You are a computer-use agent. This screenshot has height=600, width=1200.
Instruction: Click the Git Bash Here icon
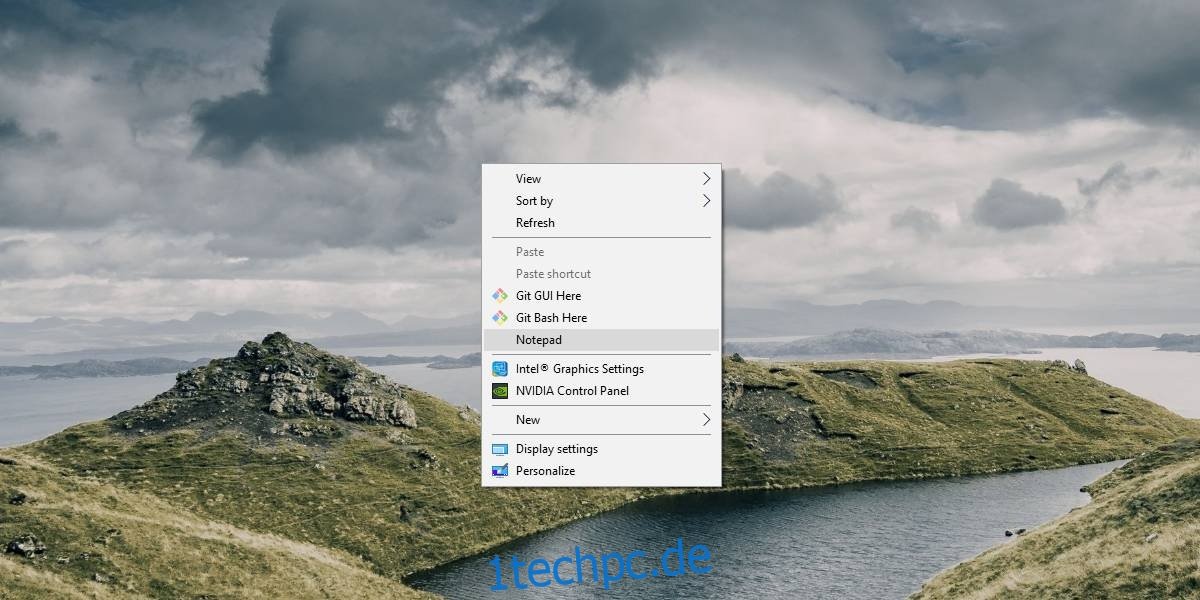tap(500, 318)
